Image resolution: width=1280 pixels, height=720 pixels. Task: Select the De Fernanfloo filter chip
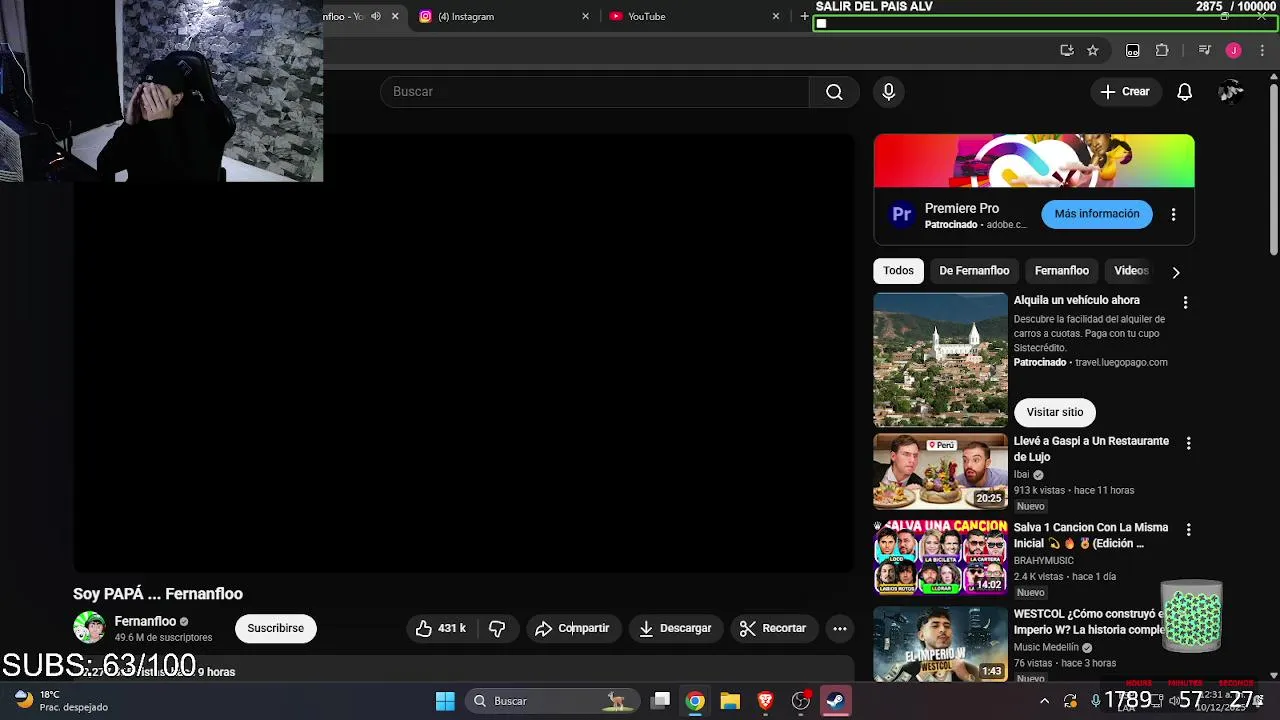(974, 271)
